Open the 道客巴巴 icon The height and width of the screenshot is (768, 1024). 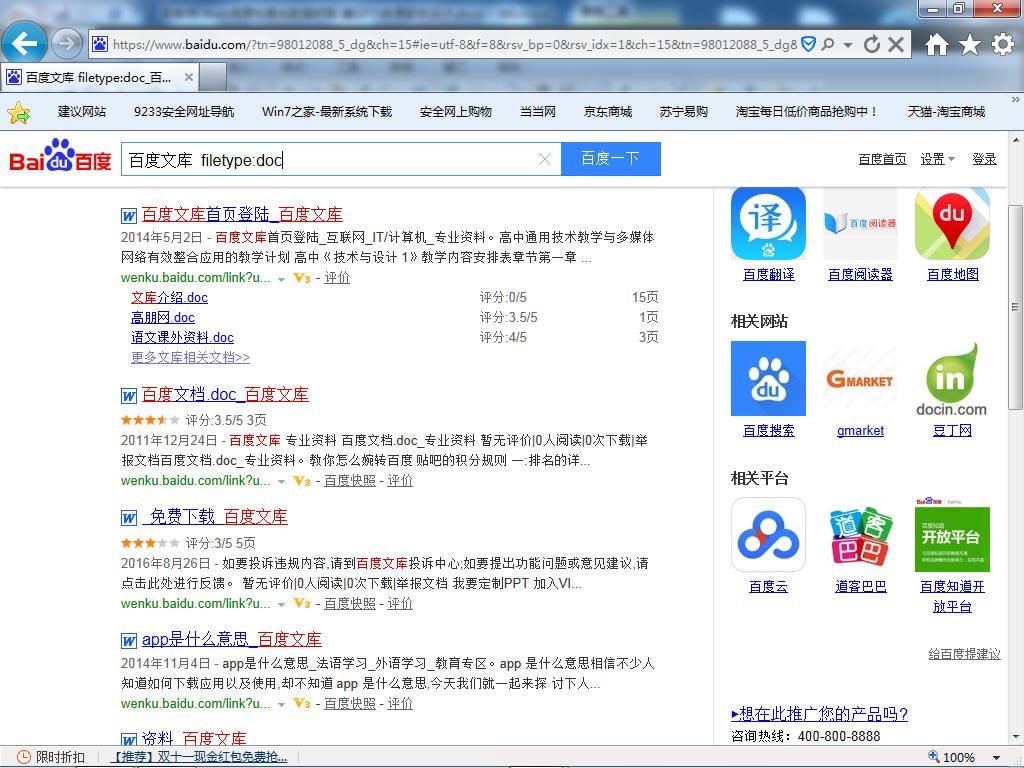[x=860, y=535]
